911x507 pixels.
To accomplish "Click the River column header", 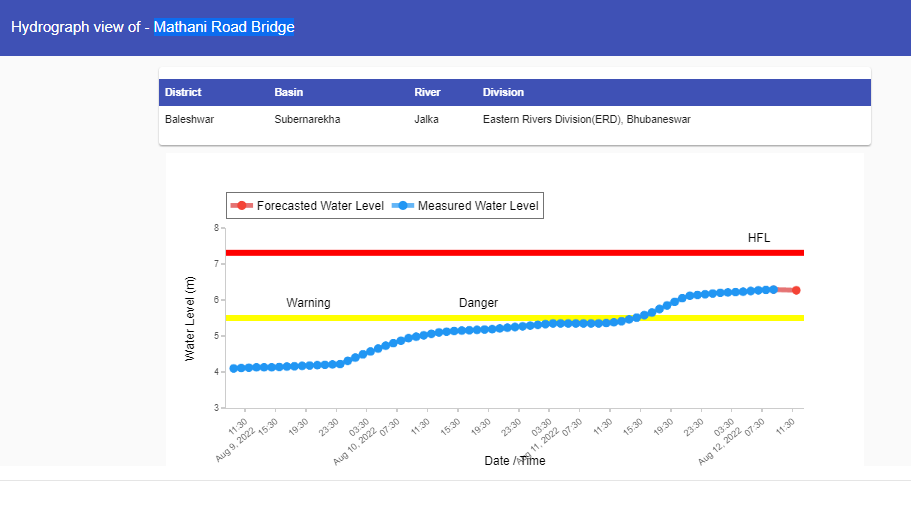I will pos(427,92).
